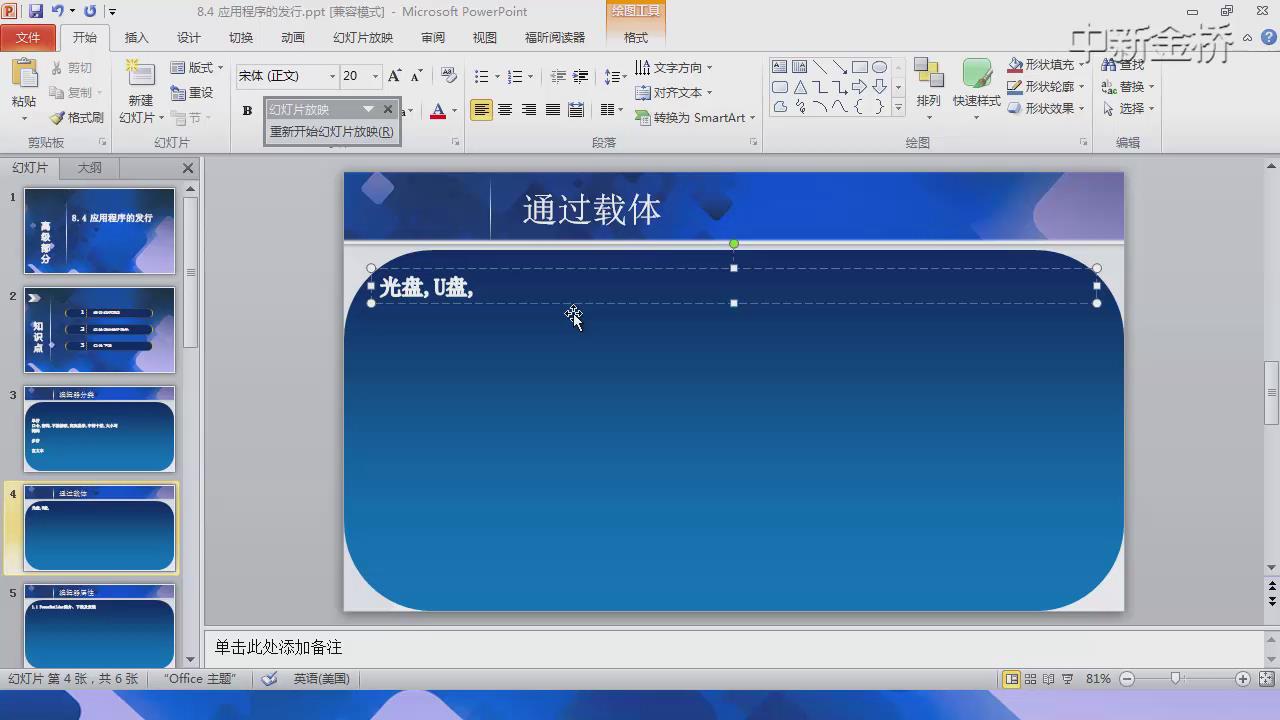Toggle Align Text Left button
This screenshot has height=720, width=1280.
click(x=482, y=110)
